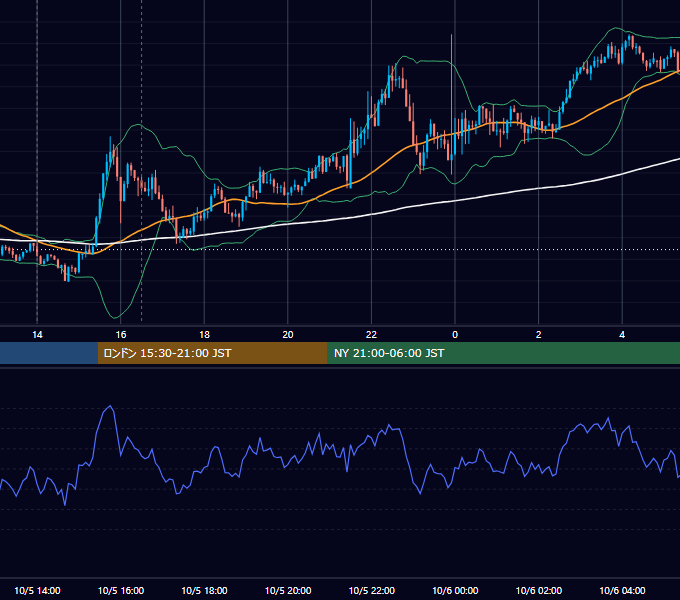Click the oscillator's highest peak near 16:00
680x600 pixels.
(x=111, y=406)
